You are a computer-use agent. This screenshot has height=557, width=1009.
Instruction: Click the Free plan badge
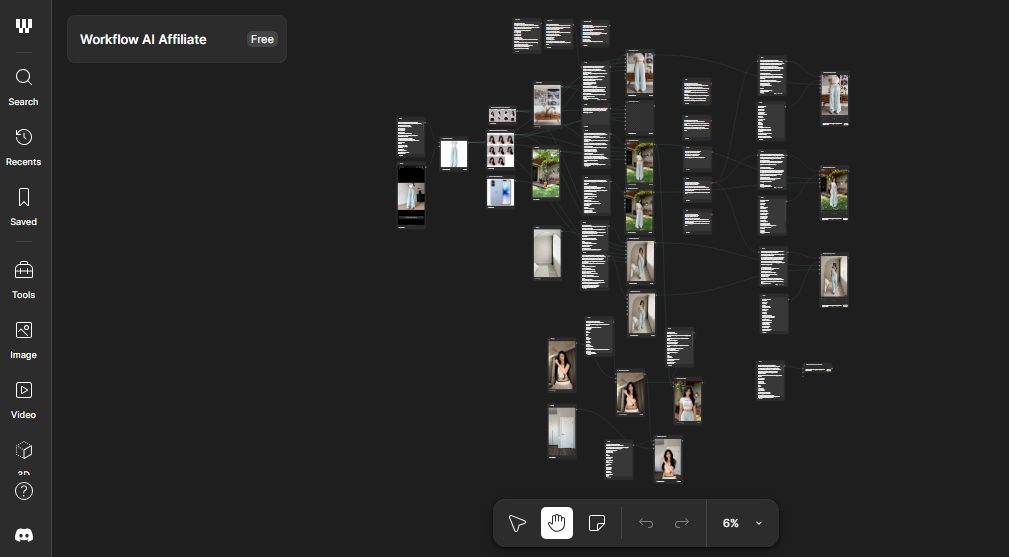[x=262, y=39]
